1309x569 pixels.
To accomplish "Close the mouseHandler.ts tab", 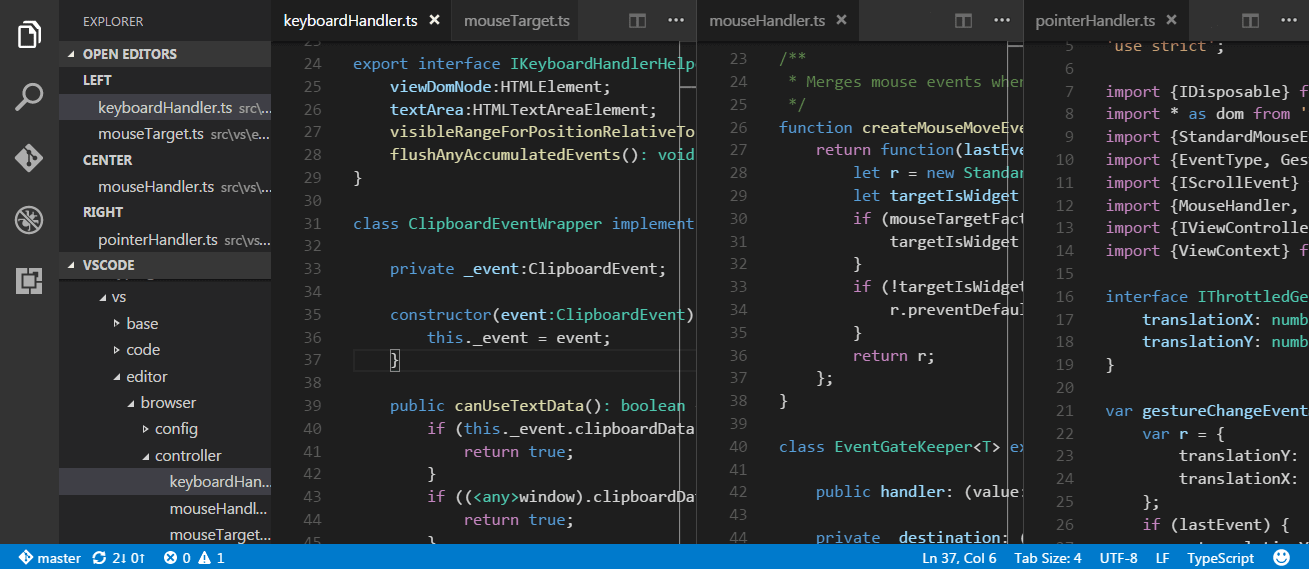I will coord(841,20).
